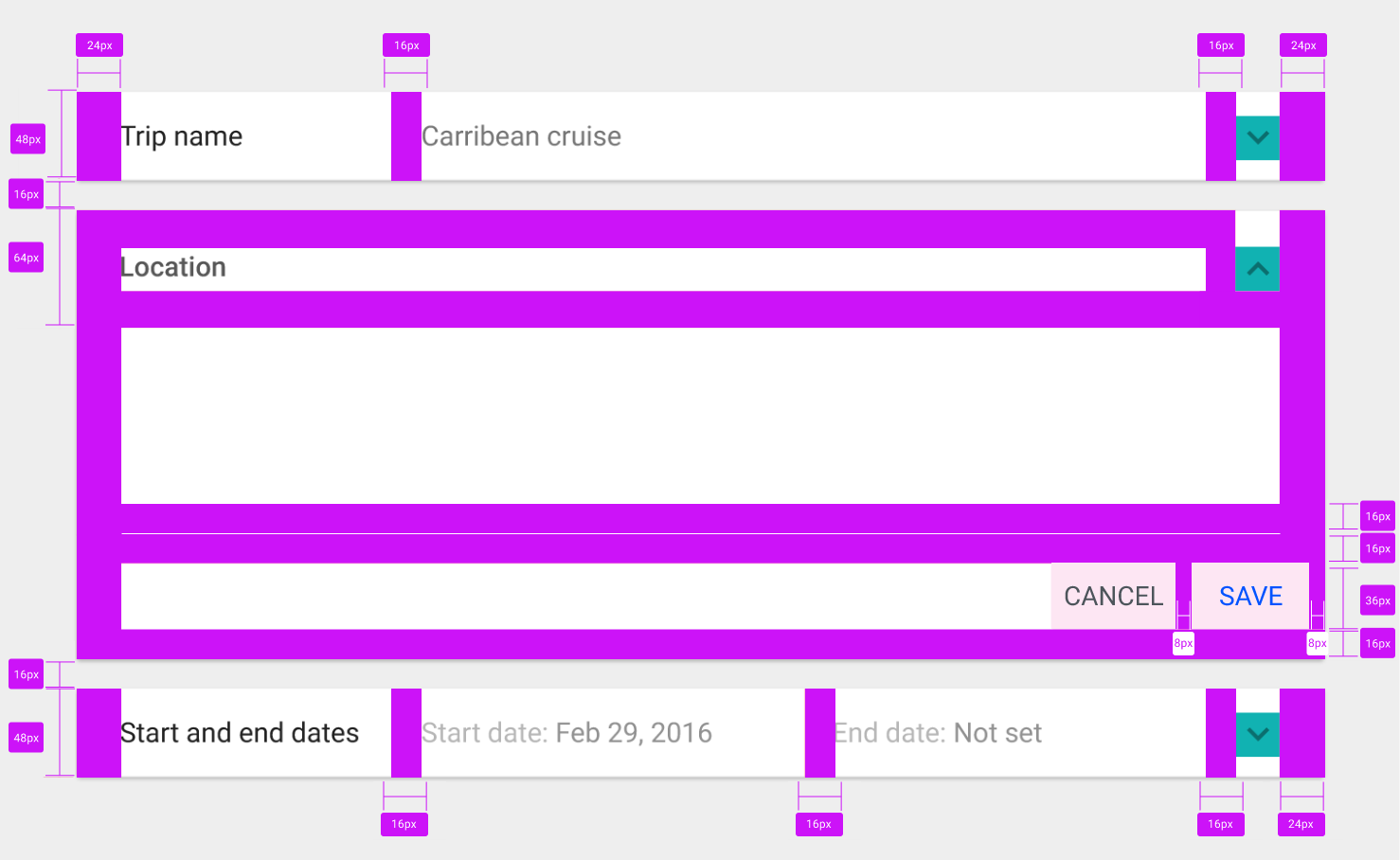Expand the Start and end dates chevron
1400x860 pixels.
[x=1258, y=734]
